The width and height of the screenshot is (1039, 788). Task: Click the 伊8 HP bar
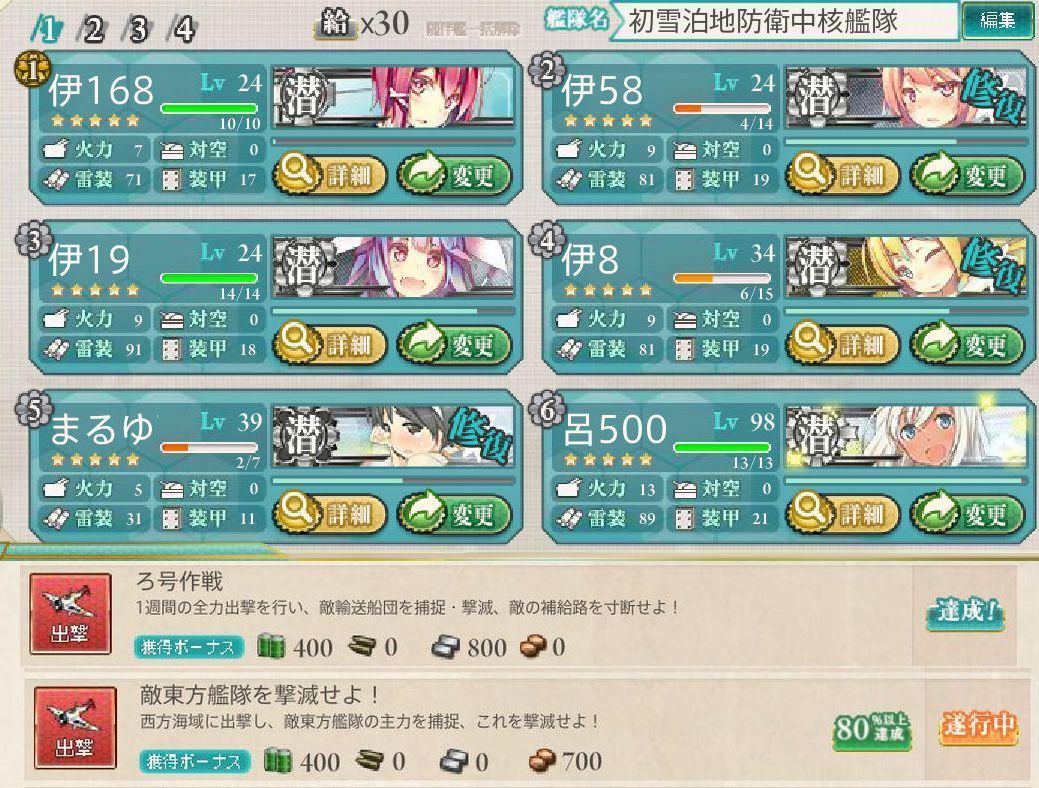(x=722, y=278)
